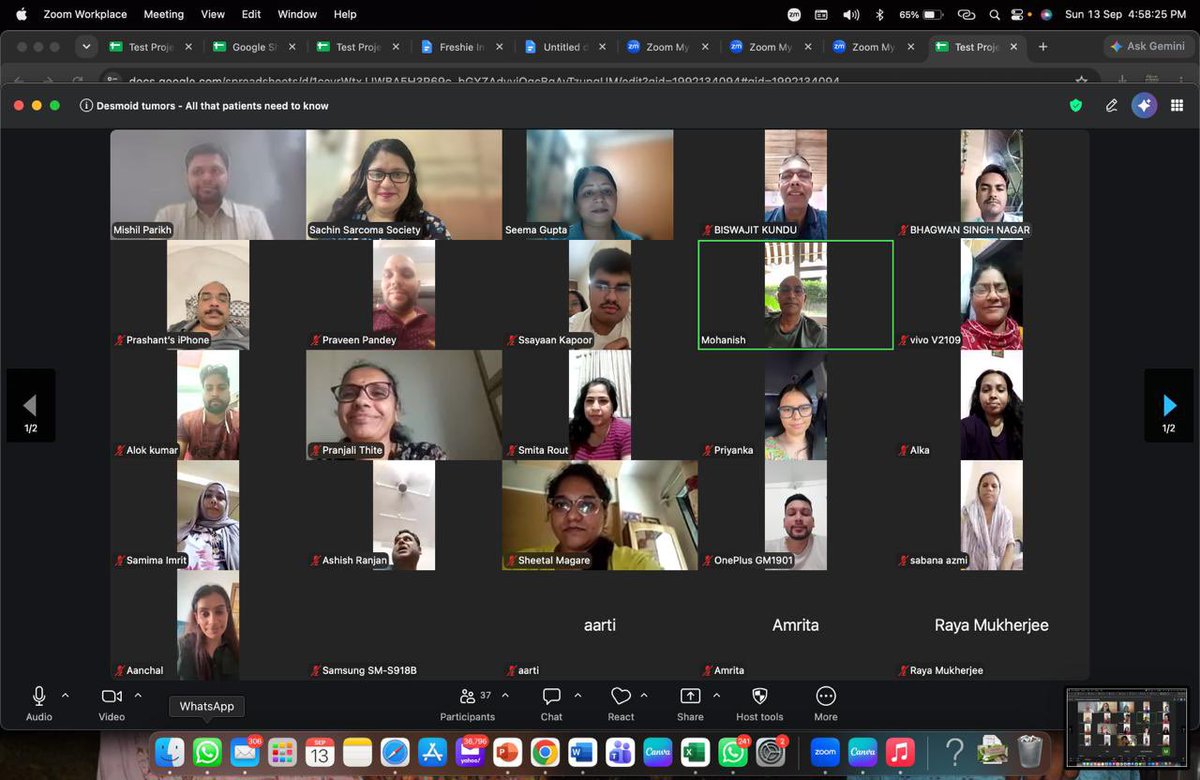
Task: Click the green encryption shield icon
Action: pos(1076,105)
